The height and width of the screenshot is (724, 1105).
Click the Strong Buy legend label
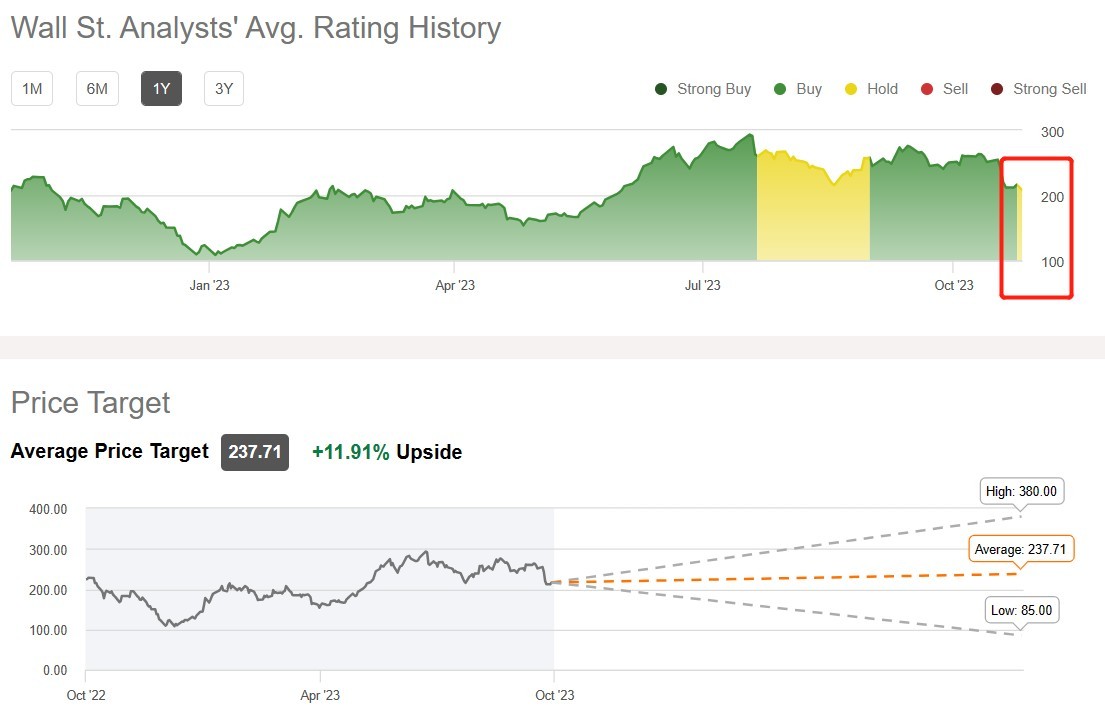pos(714,89)
